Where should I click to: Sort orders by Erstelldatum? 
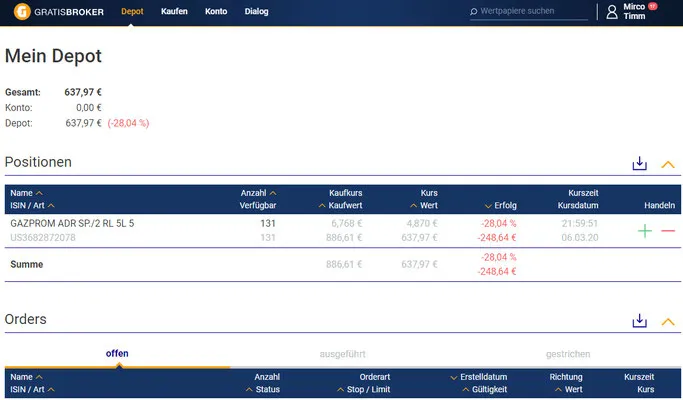[478, 377]
